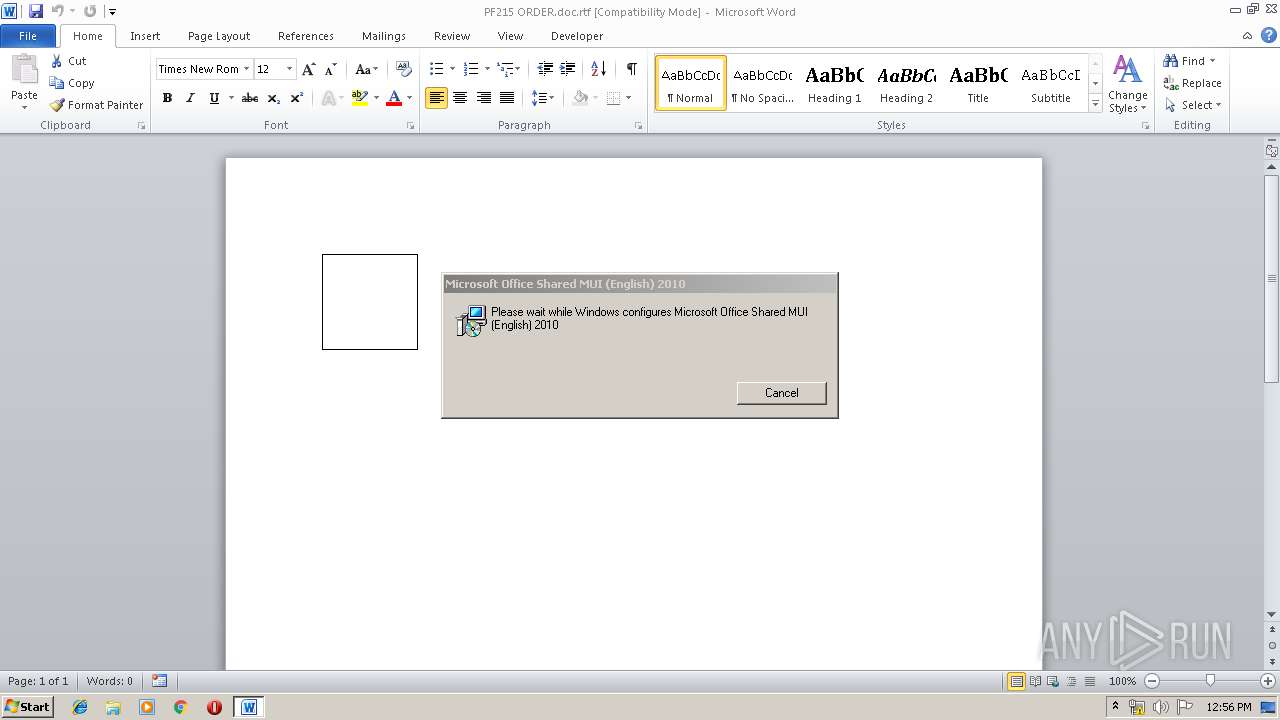Open Chrome from the taskbar

181,707
